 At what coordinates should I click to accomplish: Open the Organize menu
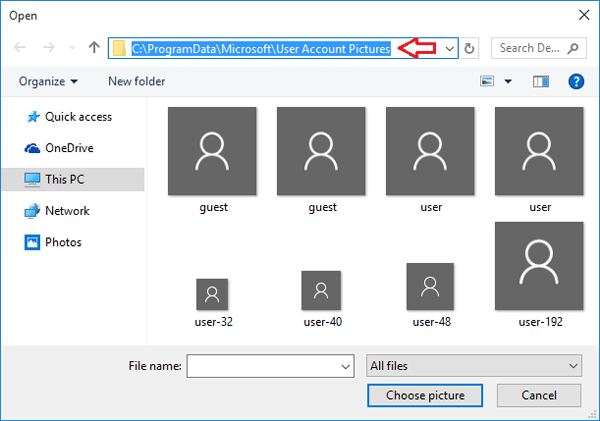(48, 81)
